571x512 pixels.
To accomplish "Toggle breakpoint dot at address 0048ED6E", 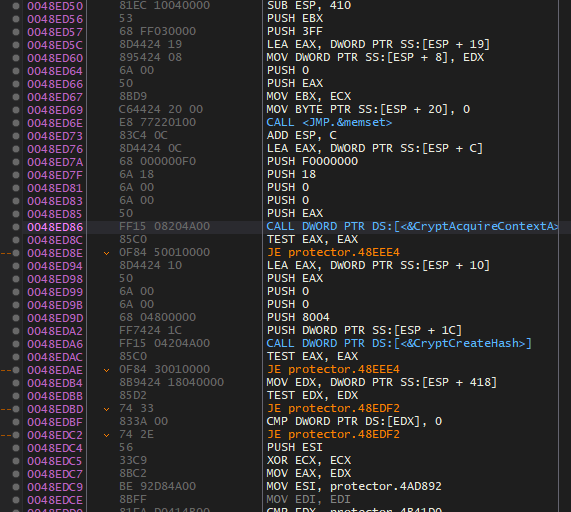I will pyautogui.click(x=16, y=123).
